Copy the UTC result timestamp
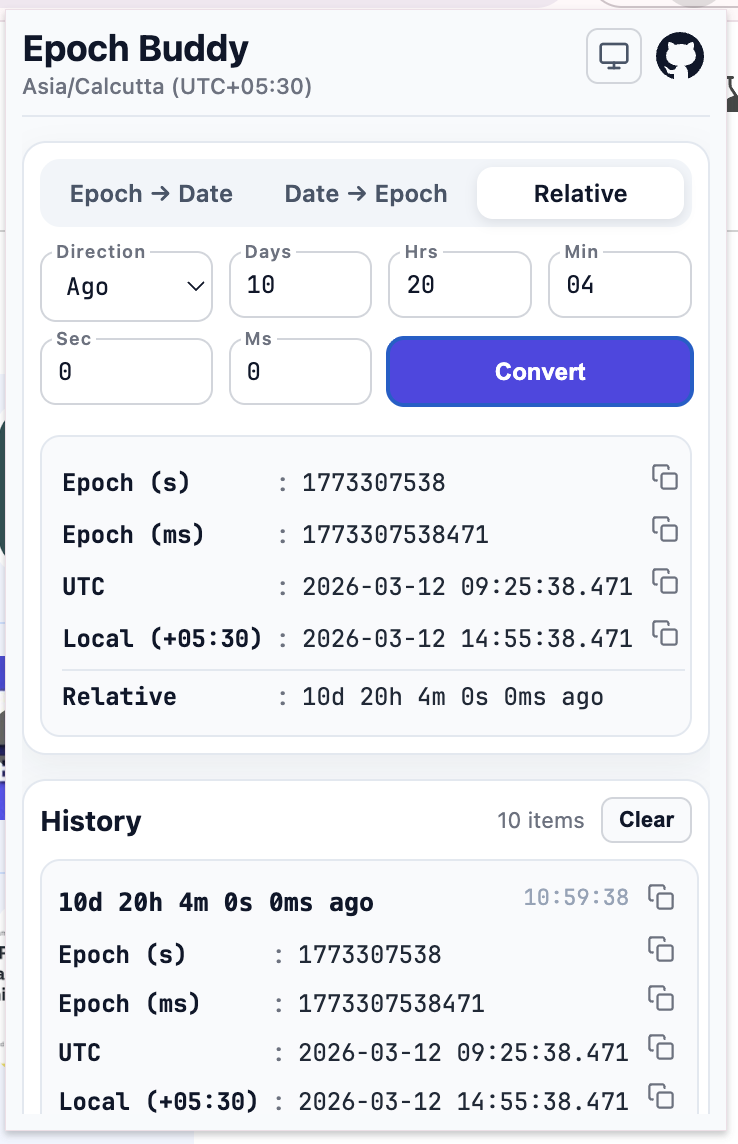The width and height of the screenshot is (738, 1144). point(665,581)
